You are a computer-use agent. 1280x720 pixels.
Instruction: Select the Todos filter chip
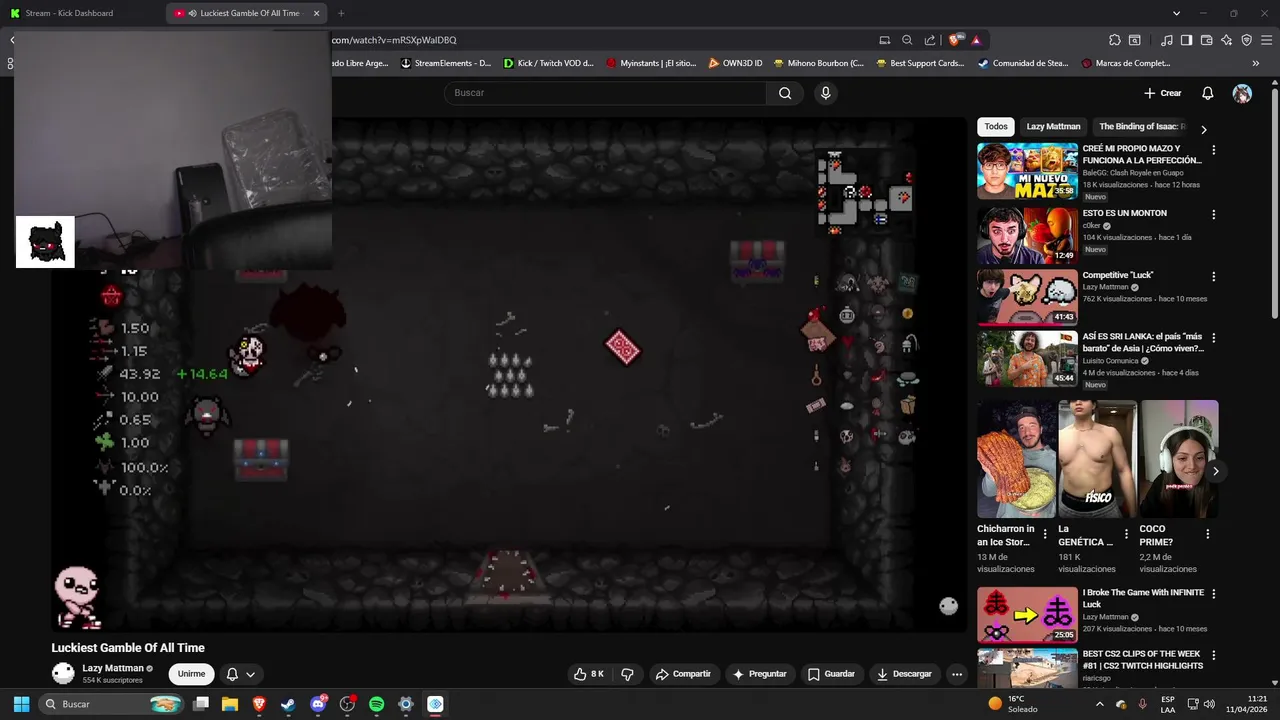pyautogui.click(x=996, y=127)
